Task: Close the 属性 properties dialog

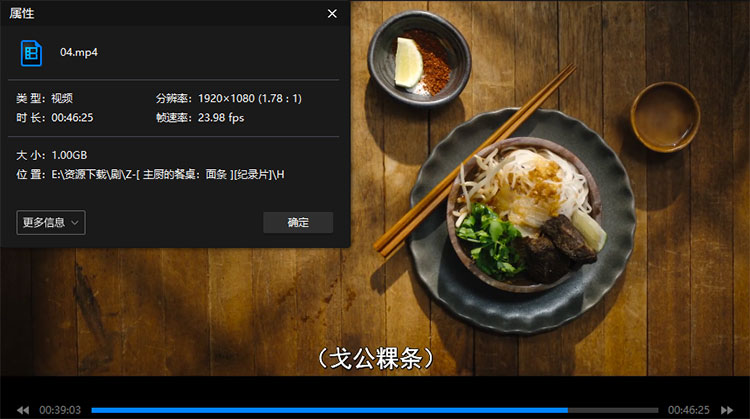Action: [332, 14]
